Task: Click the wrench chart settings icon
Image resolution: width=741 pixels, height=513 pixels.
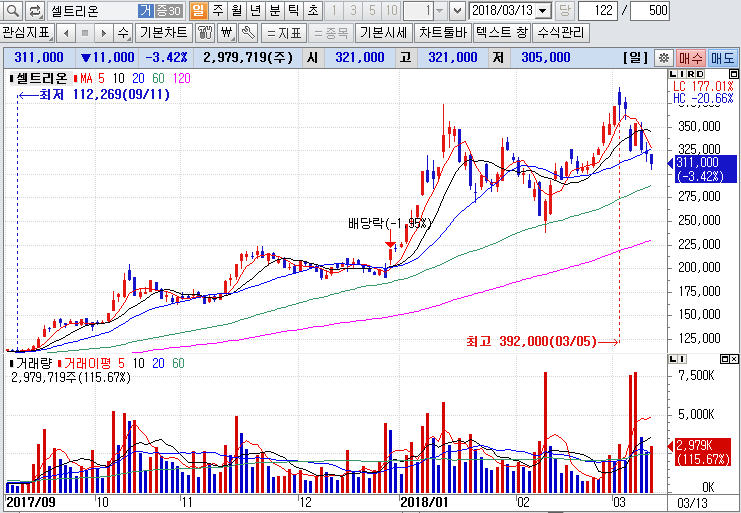Action: [246, 32]
